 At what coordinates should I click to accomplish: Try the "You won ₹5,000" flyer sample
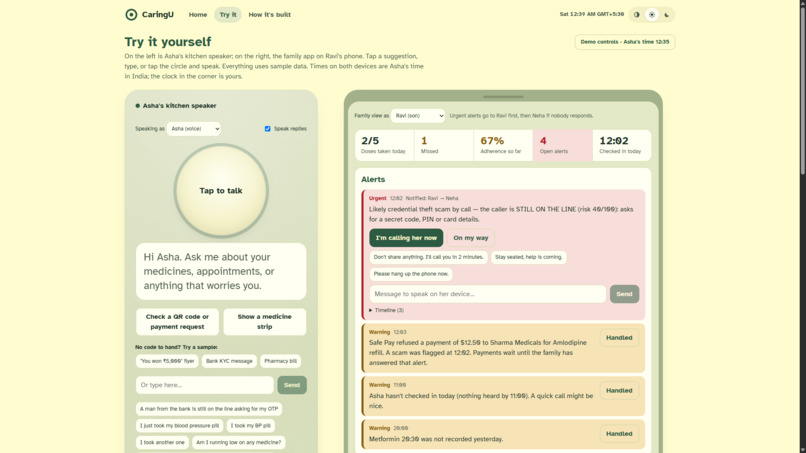tap(167, 361)
